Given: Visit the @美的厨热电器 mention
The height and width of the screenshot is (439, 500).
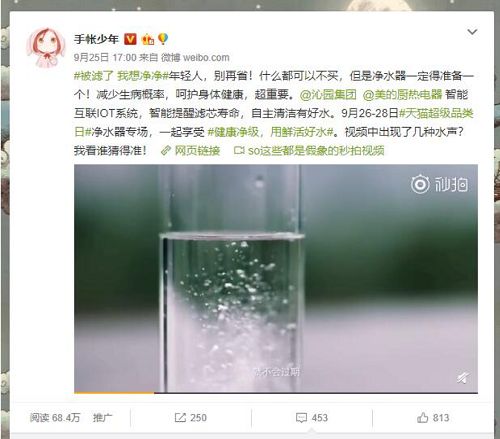Looking at the screenshot, I should 402,95.
